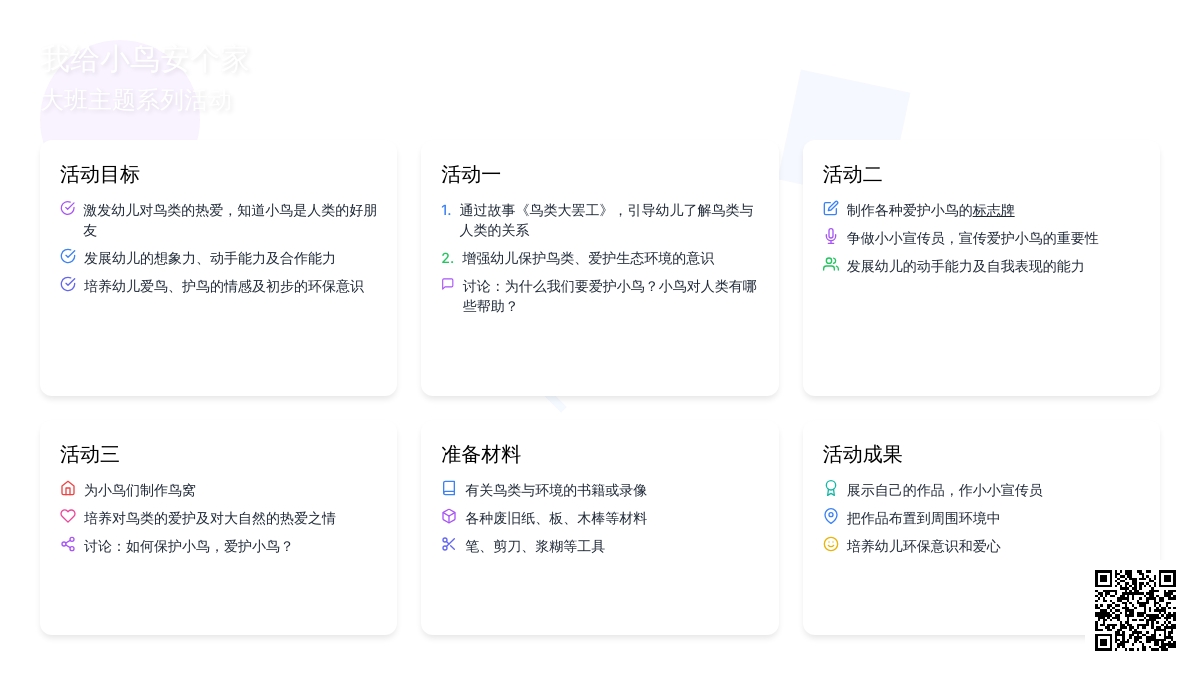Click the 准备材料 card heading
Image resolution: width=1200 pixels, height=675 pixels.
coord(481,454)
